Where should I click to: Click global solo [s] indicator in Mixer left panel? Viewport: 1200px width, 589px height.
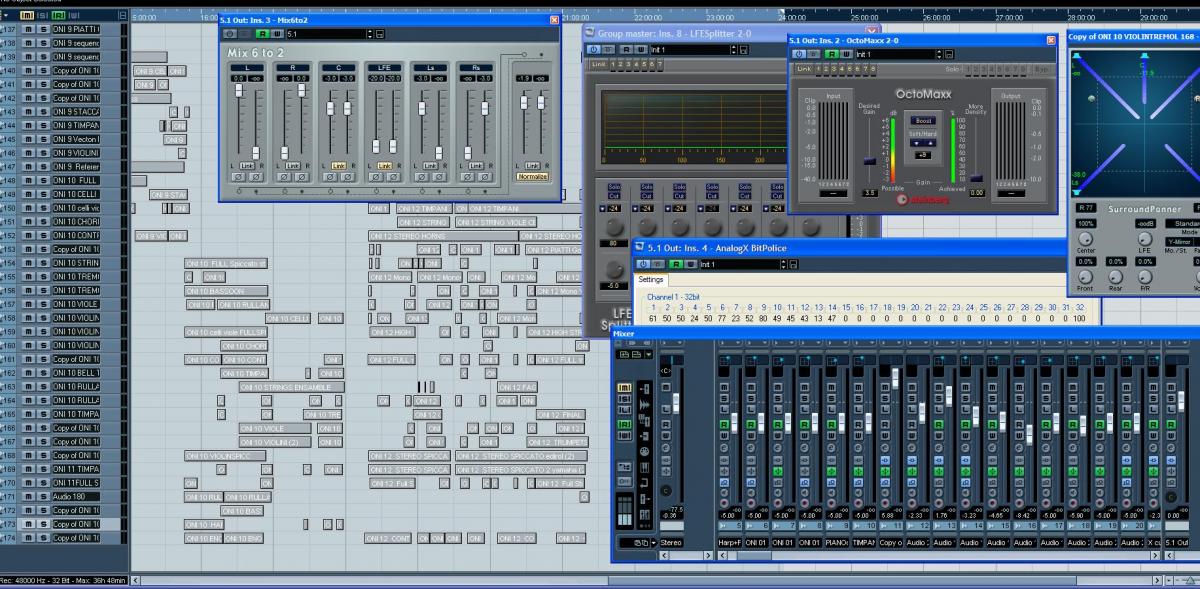tap(624, 399)
